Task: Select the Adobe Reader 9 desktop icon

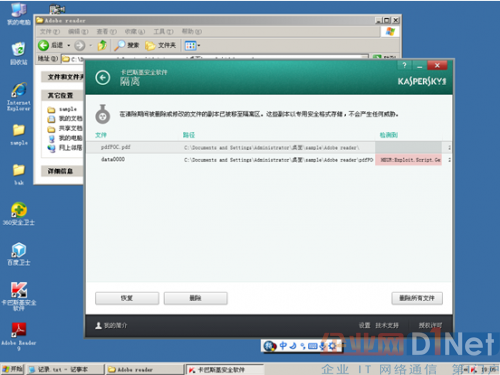Action: click(19, 336)
